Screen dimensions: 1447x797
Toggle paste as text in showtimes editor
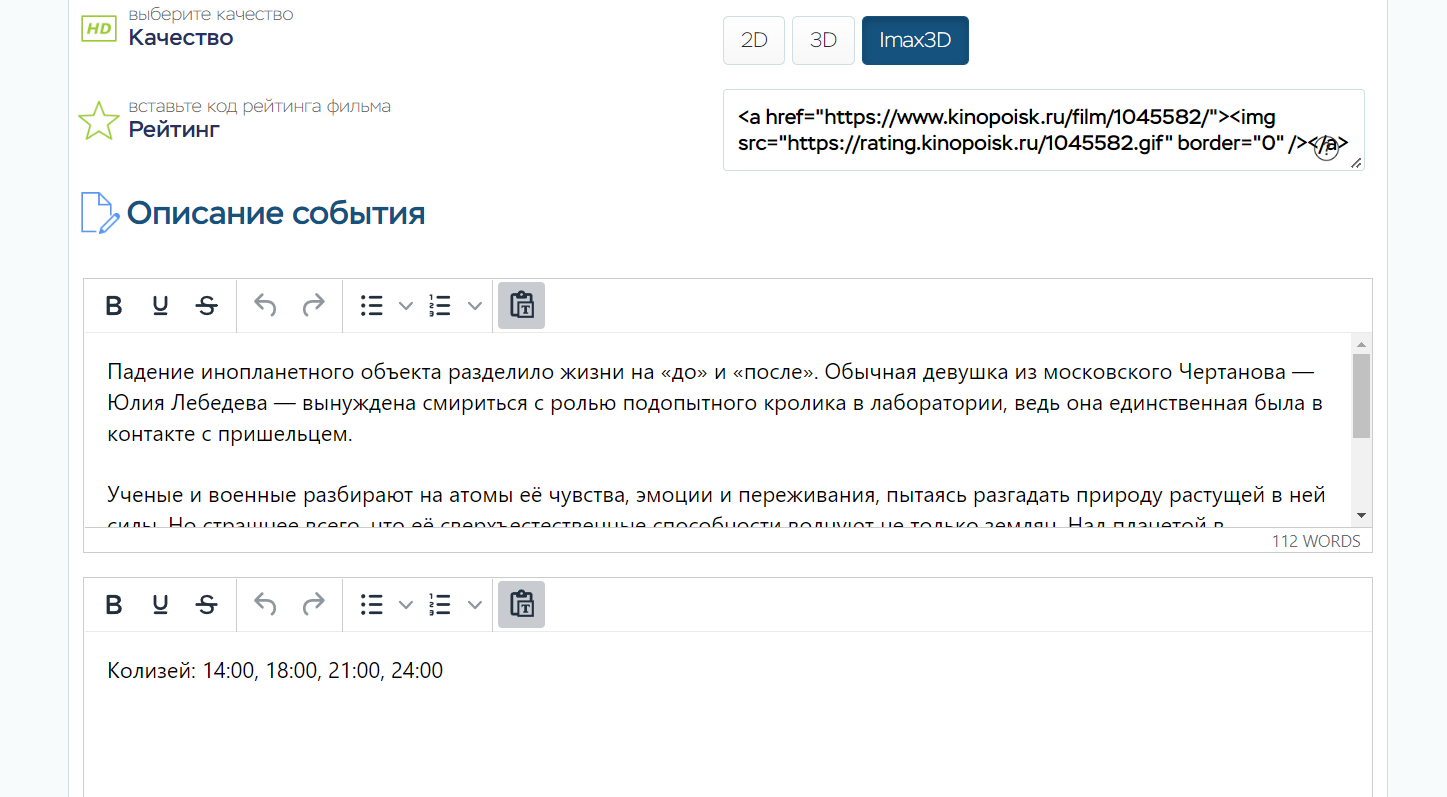[521, 604]
